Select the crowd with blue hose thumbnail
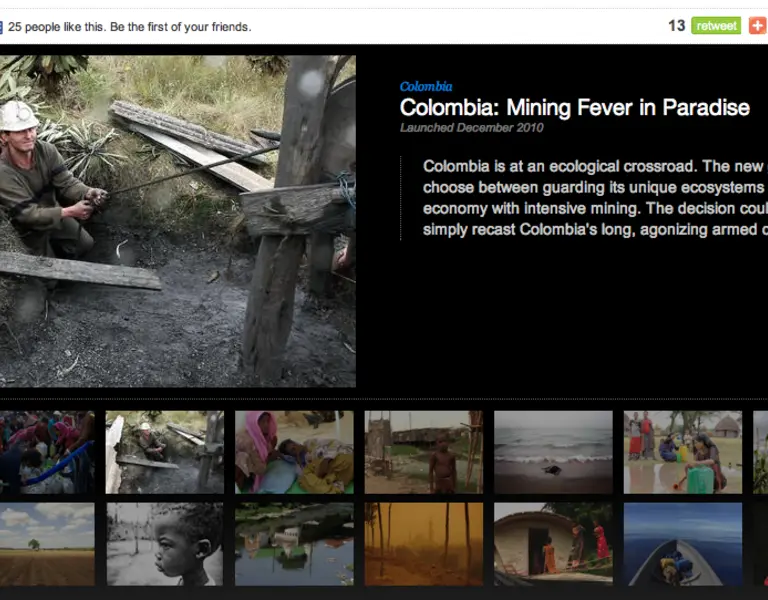768x600 pixels. pos(47,452)
